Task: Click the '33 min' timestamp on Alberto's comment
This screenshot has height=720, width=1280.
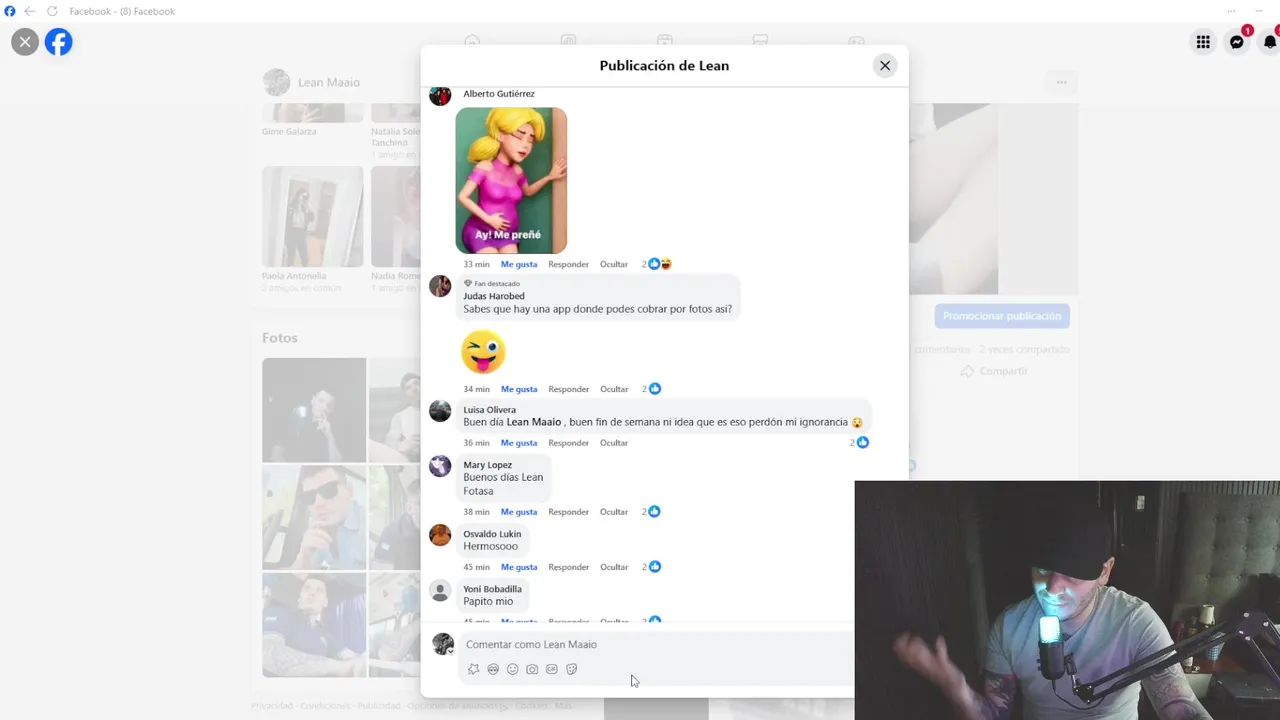Action: click(x=476, y=264)
